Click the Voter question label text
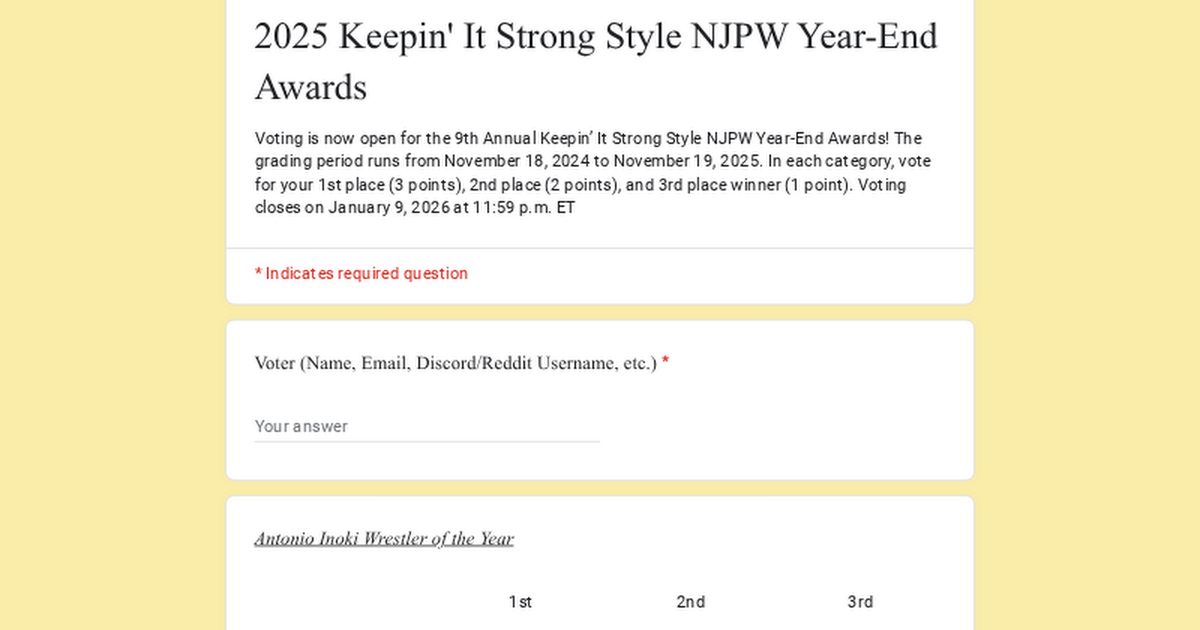 pos(455,363)
